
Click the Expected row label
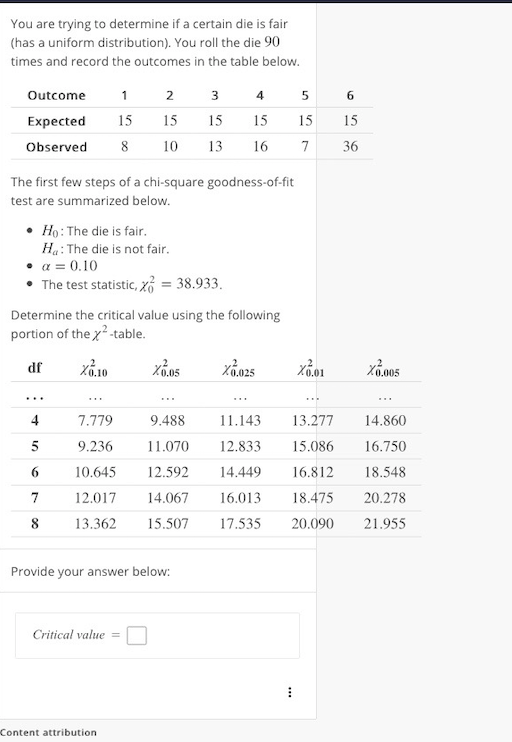(x=56, y=121)
